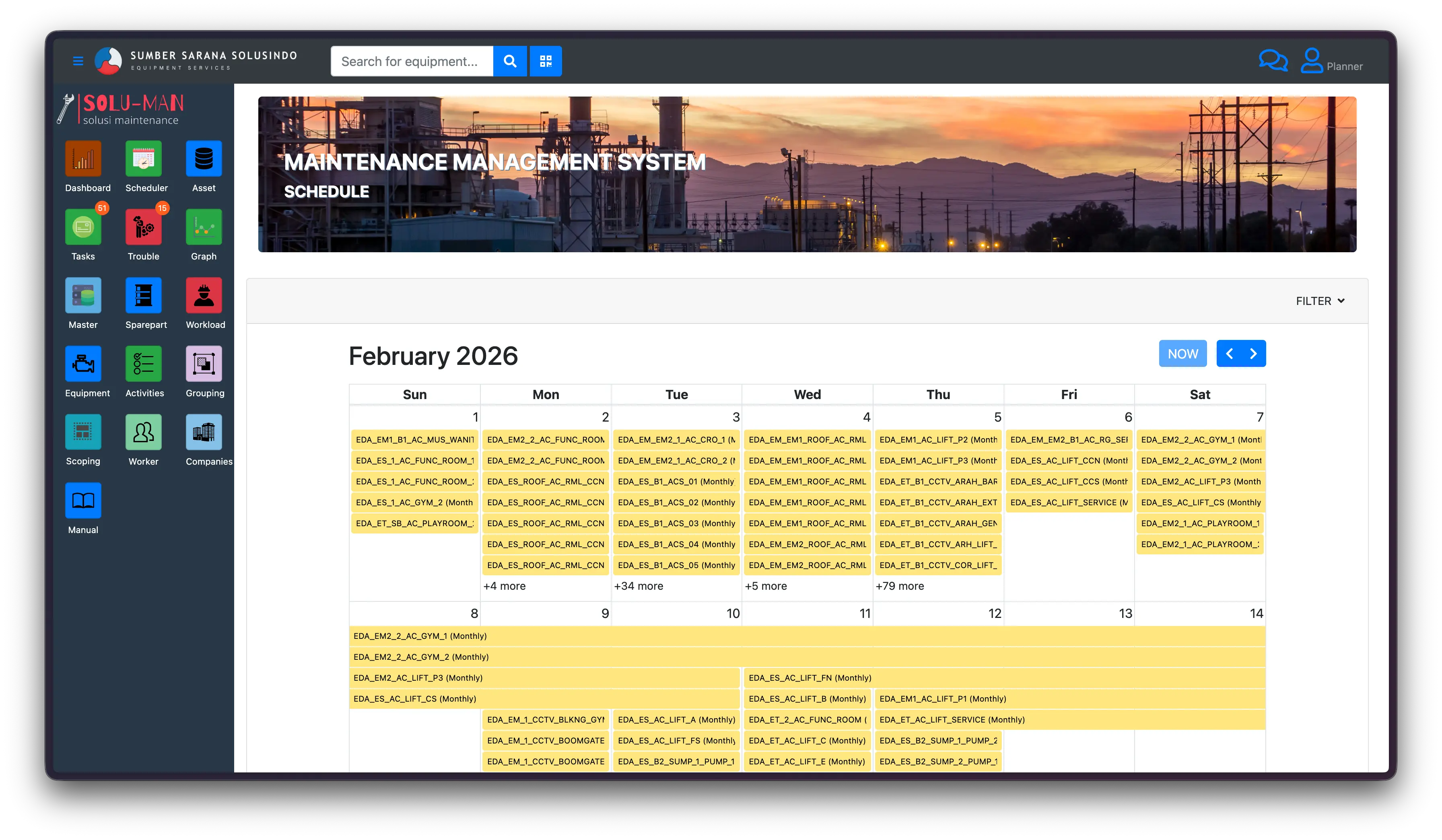The height and width of the screenshot is (840, 1442).
Task: Open EDA_ES_AC_LIFT_FN (Monthly) event
Action: tap(810, 678)
